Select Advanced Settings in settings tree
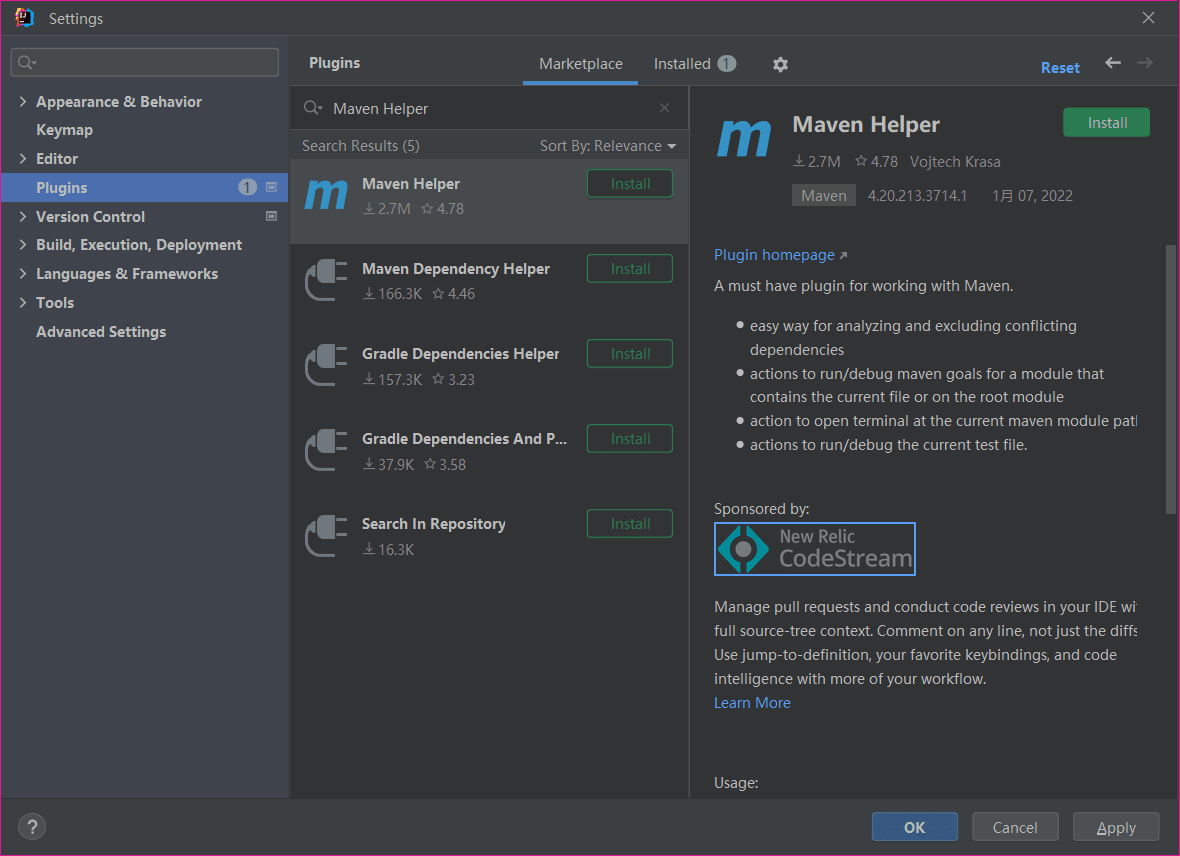 (101, 332)
